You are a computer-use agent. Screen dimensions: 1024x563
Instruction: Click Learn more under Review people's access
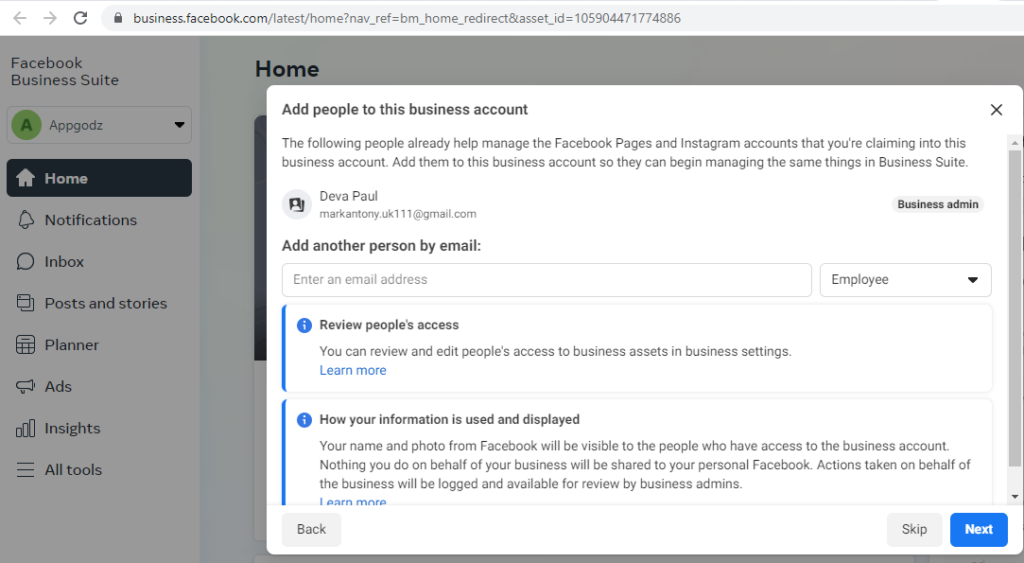point(353,370)
